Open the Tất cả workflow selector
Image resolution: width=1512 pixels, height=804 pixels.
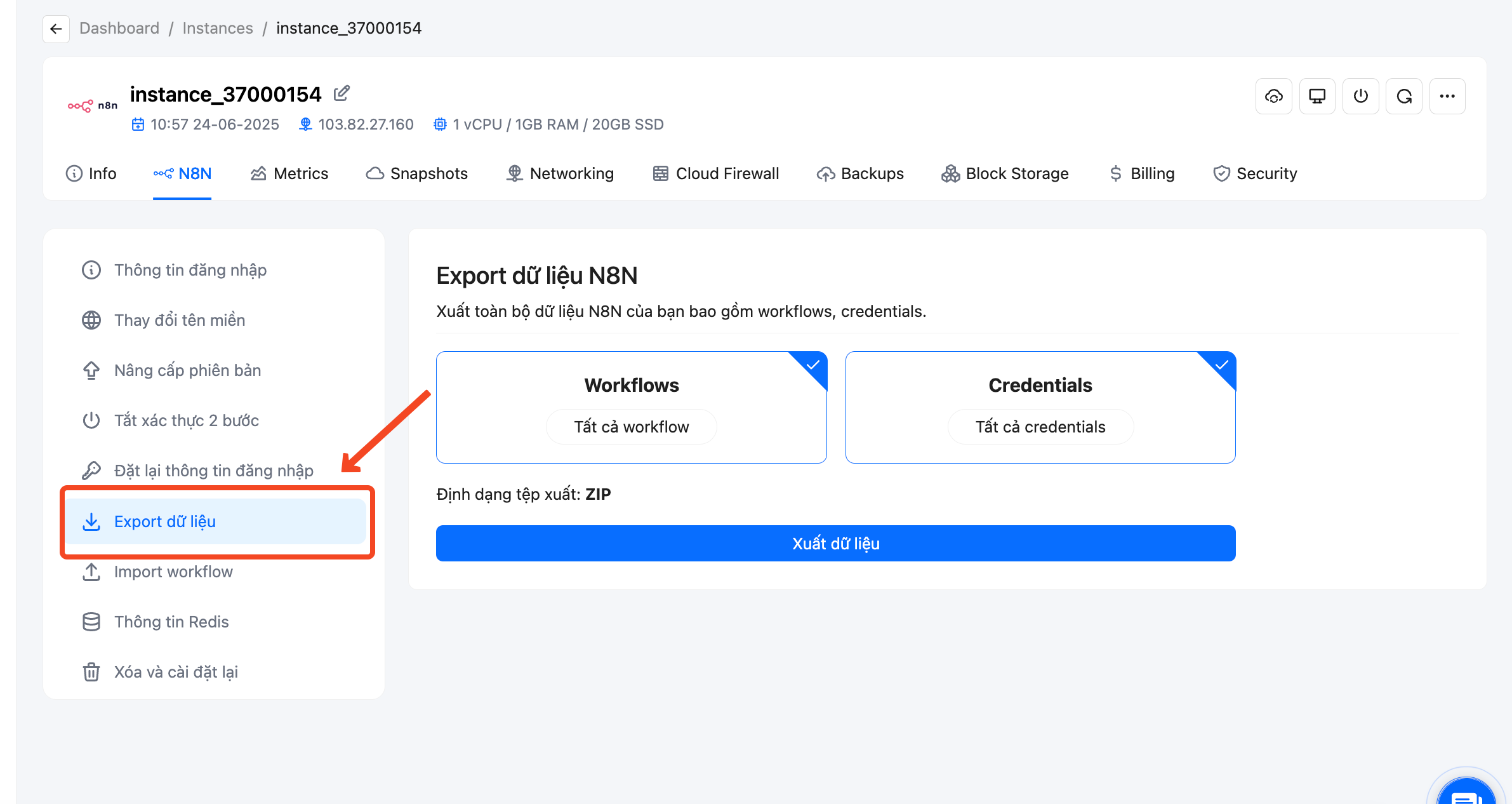632,427
